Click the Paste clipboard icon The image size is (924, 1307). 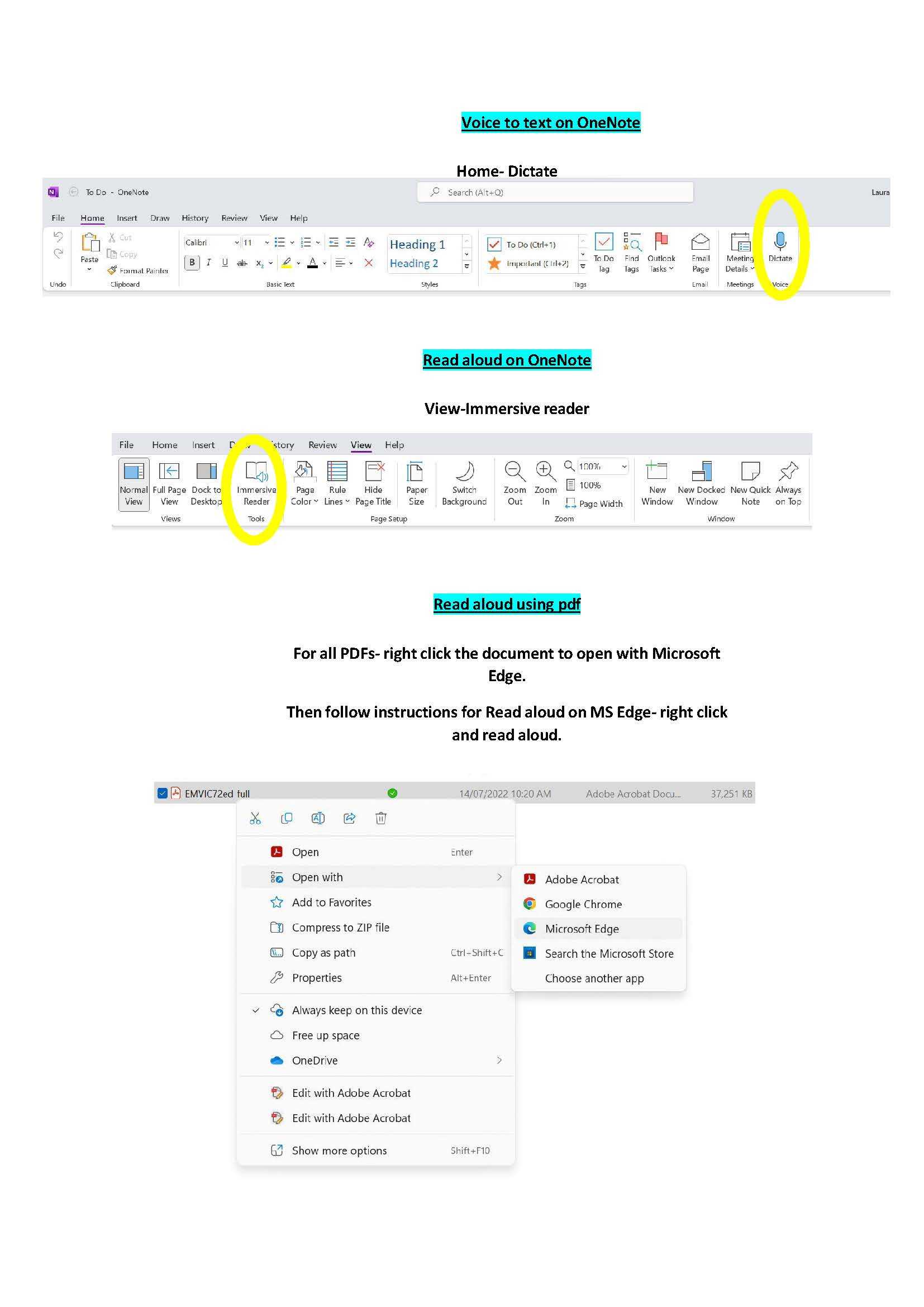(90, 243)
